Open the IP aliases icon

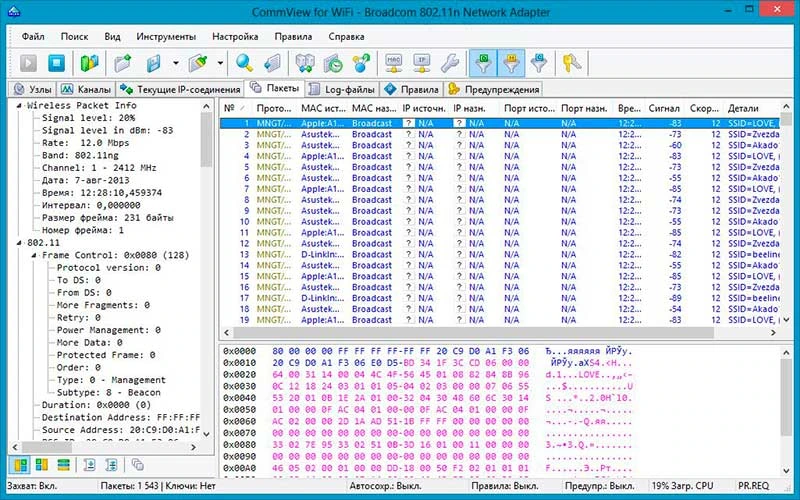tap(422, 63)
